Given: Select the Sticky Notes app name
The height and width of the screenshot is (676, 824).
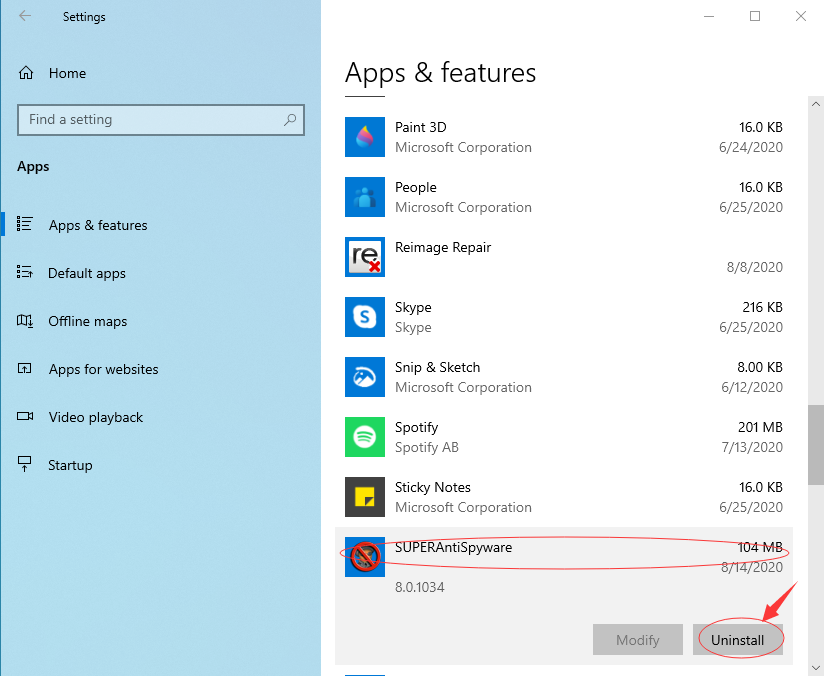Looking at the screenshot, I should point(432,487).
